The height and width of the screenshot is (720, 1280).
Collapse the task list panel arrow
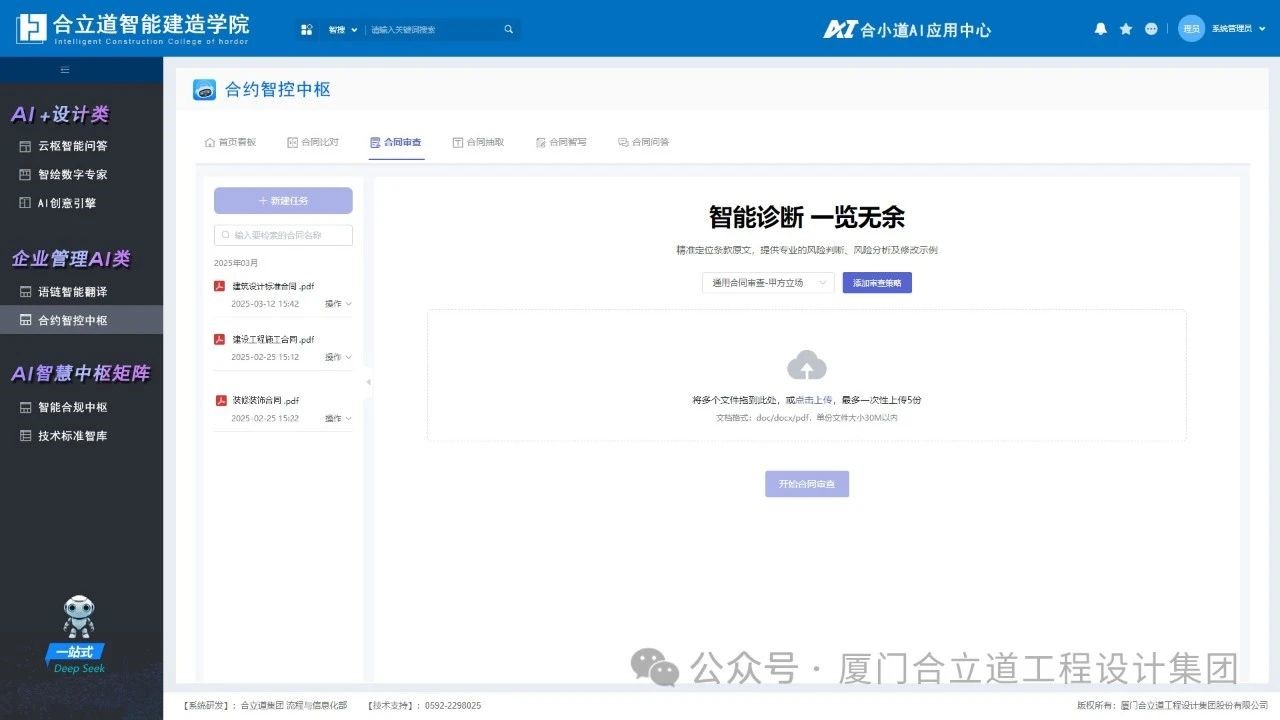(x=368, y=382)
